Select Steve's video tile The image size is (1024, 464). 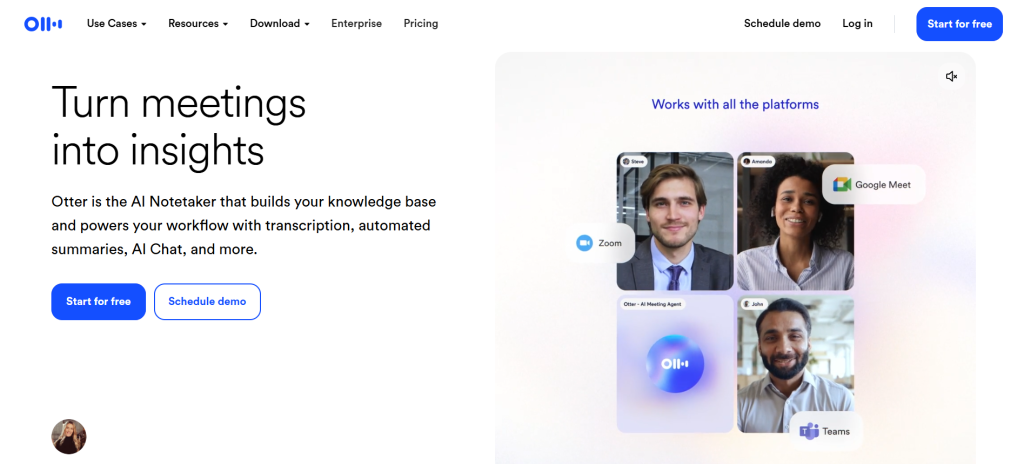tap(675, 222)
